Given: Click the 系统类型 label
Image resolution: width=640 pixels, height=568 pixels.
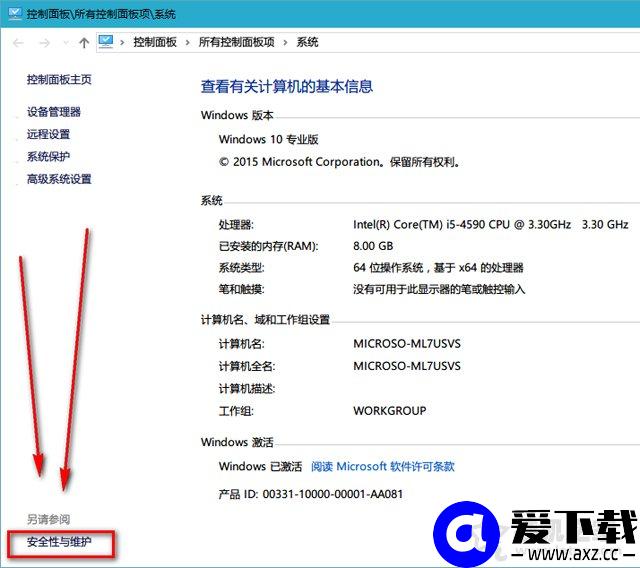Looking at the screenshot, I should [x=242, y=268].
